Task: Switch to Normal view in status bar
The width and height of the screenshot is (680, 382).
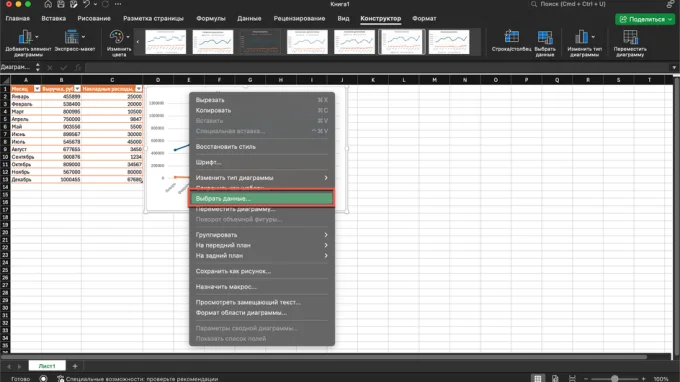Action: pos(538,379)
